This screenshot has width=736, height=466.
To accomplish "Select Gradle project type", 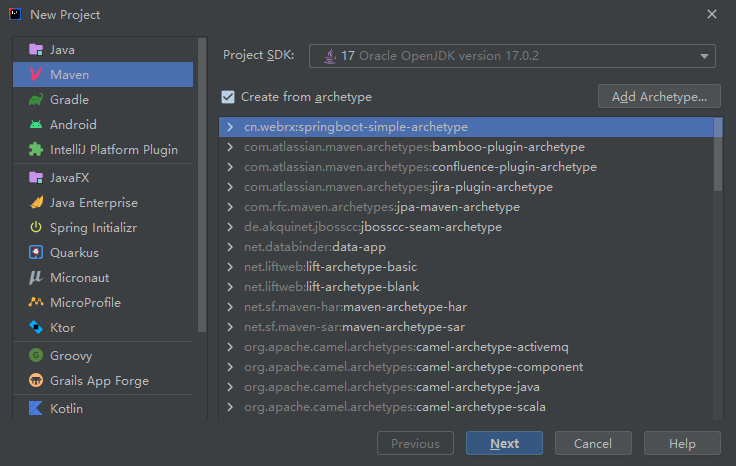I will point(103,99).
